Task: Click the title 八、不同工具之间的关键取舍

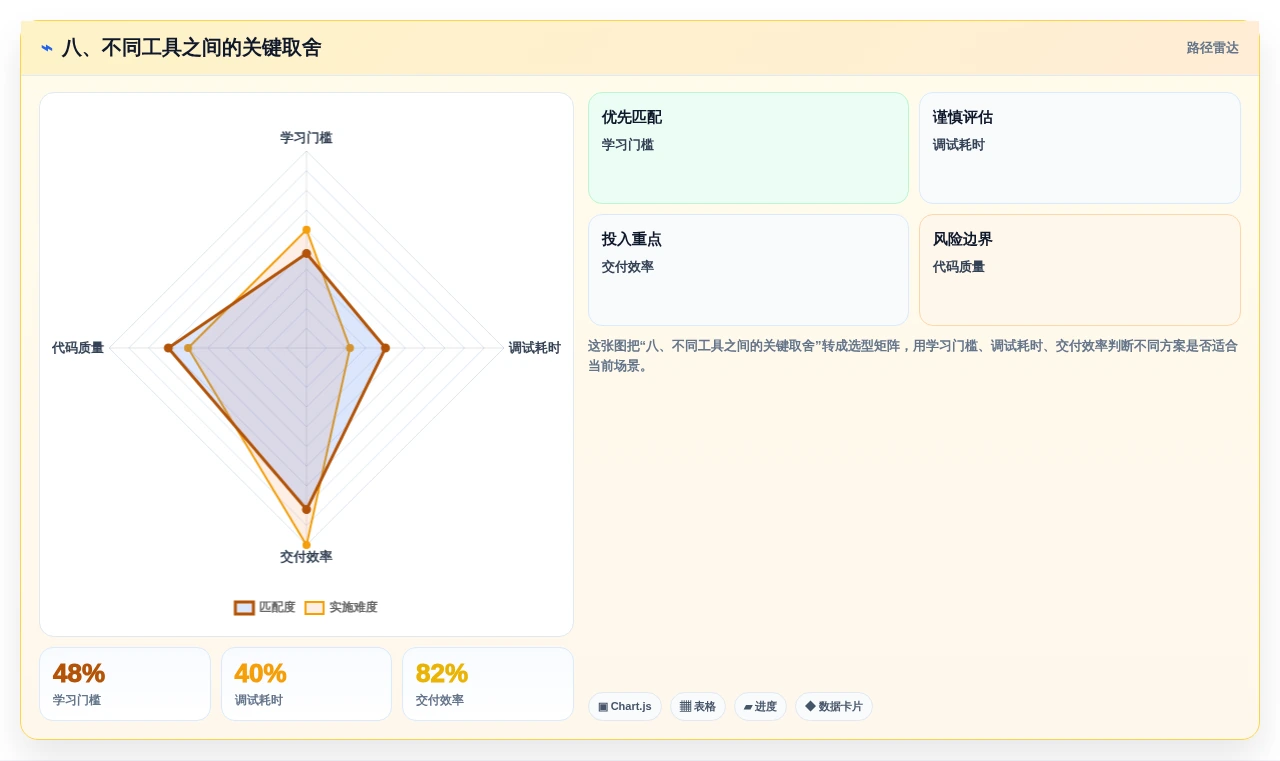Action: (191, 48)
